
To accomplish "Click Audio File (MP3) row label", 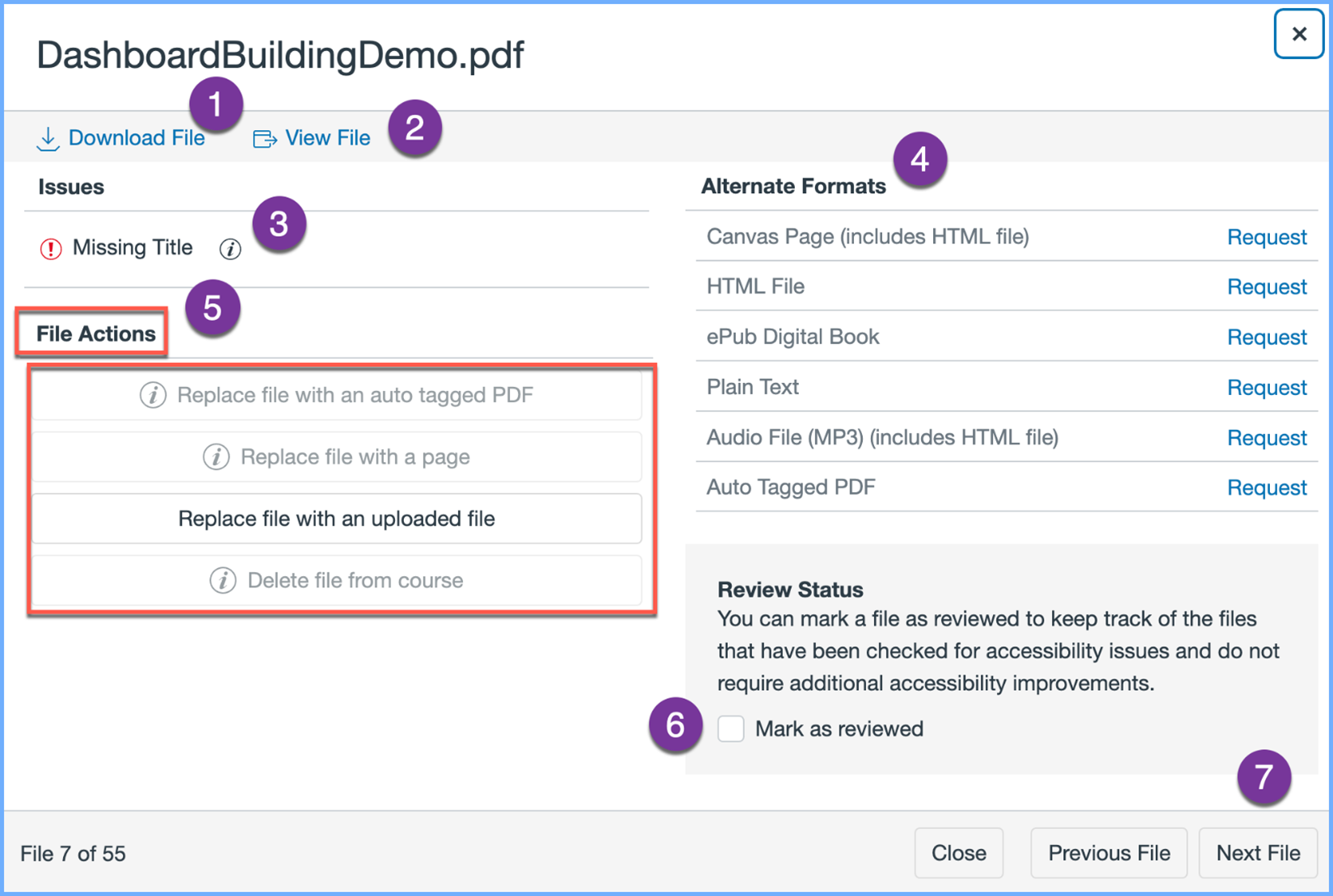I will click(882, 437).
